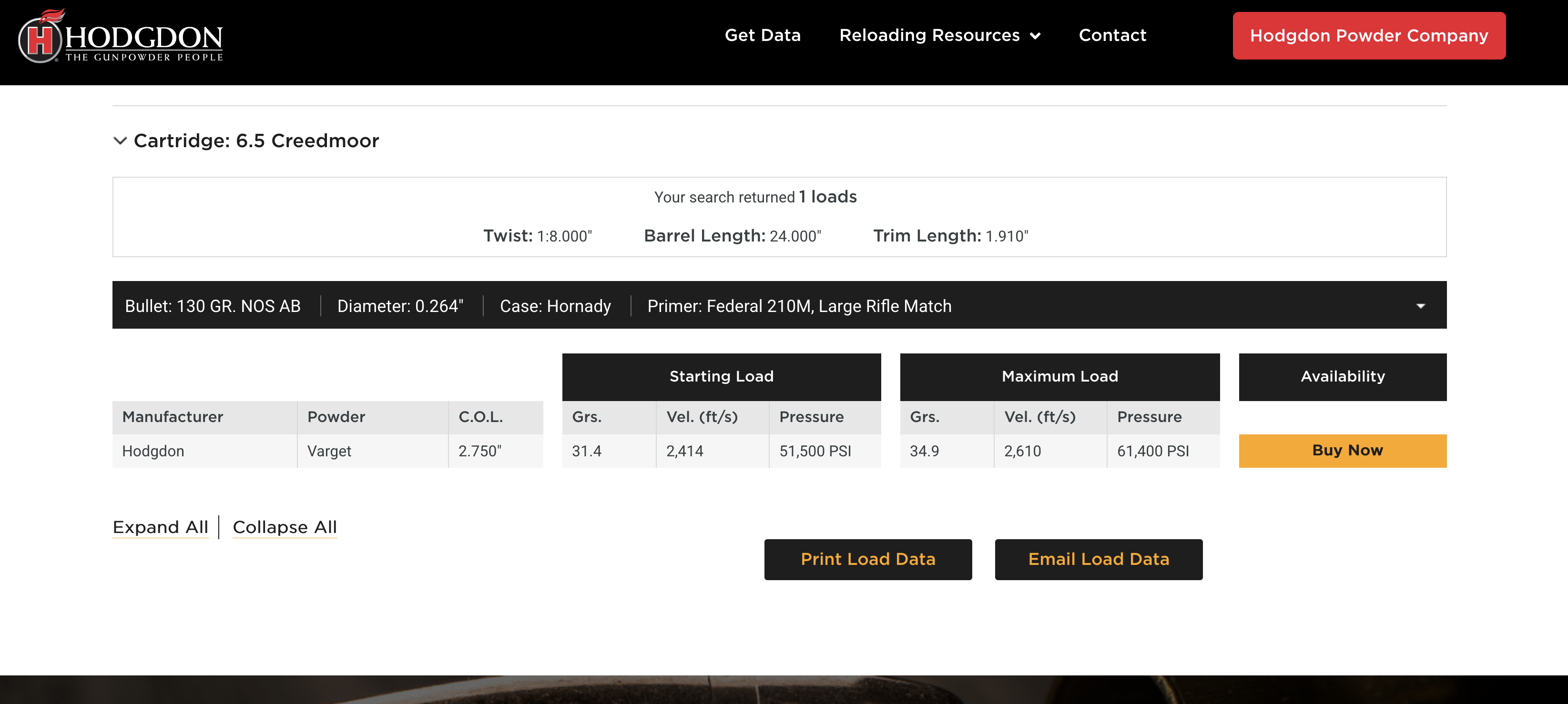Visit Hodgdon Powder Company site
This screenshot has width=1568, height=704.
click(x=1369, y=36)
